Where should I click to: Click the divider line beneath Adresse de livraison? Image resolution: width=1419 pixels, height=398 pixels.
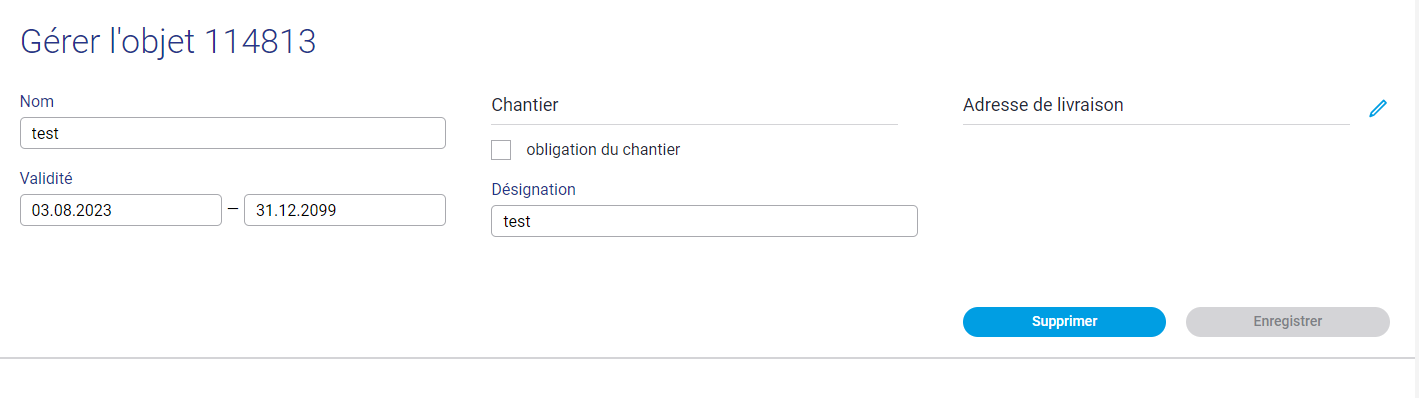pos(1156,124)
